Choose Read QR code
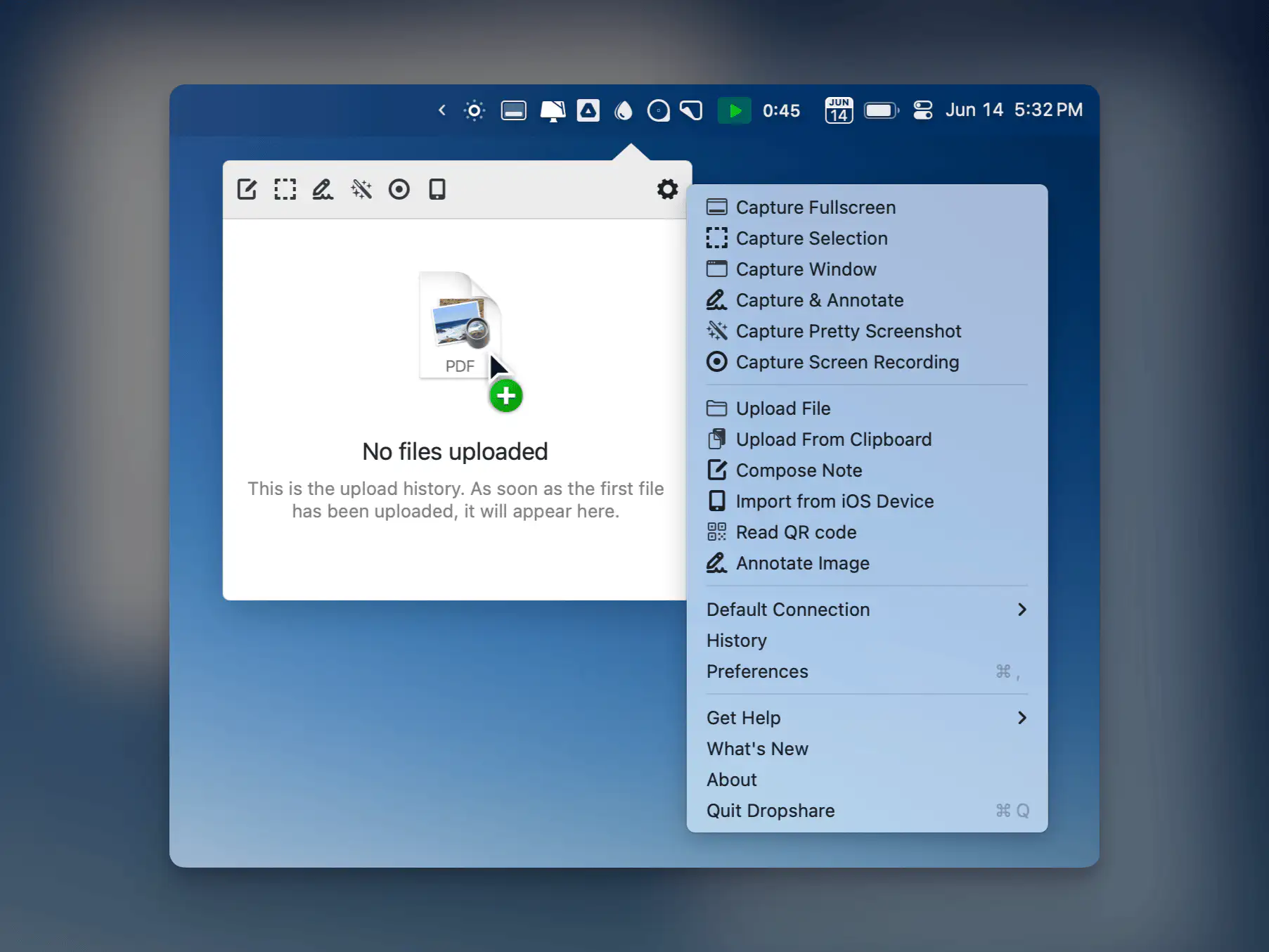The width and height of the screenshot is (1269, 952). pos(867,532)
